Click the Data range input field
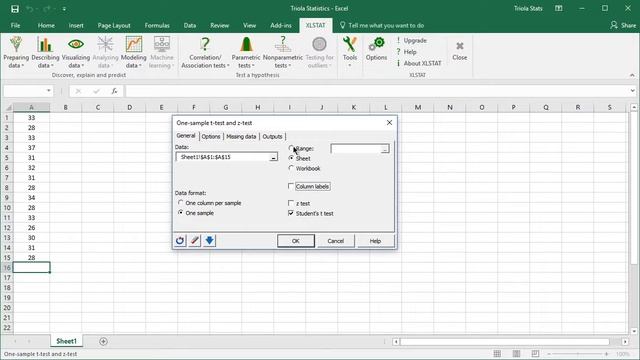Viewport: 640px width, 360px height. point(223,157)
